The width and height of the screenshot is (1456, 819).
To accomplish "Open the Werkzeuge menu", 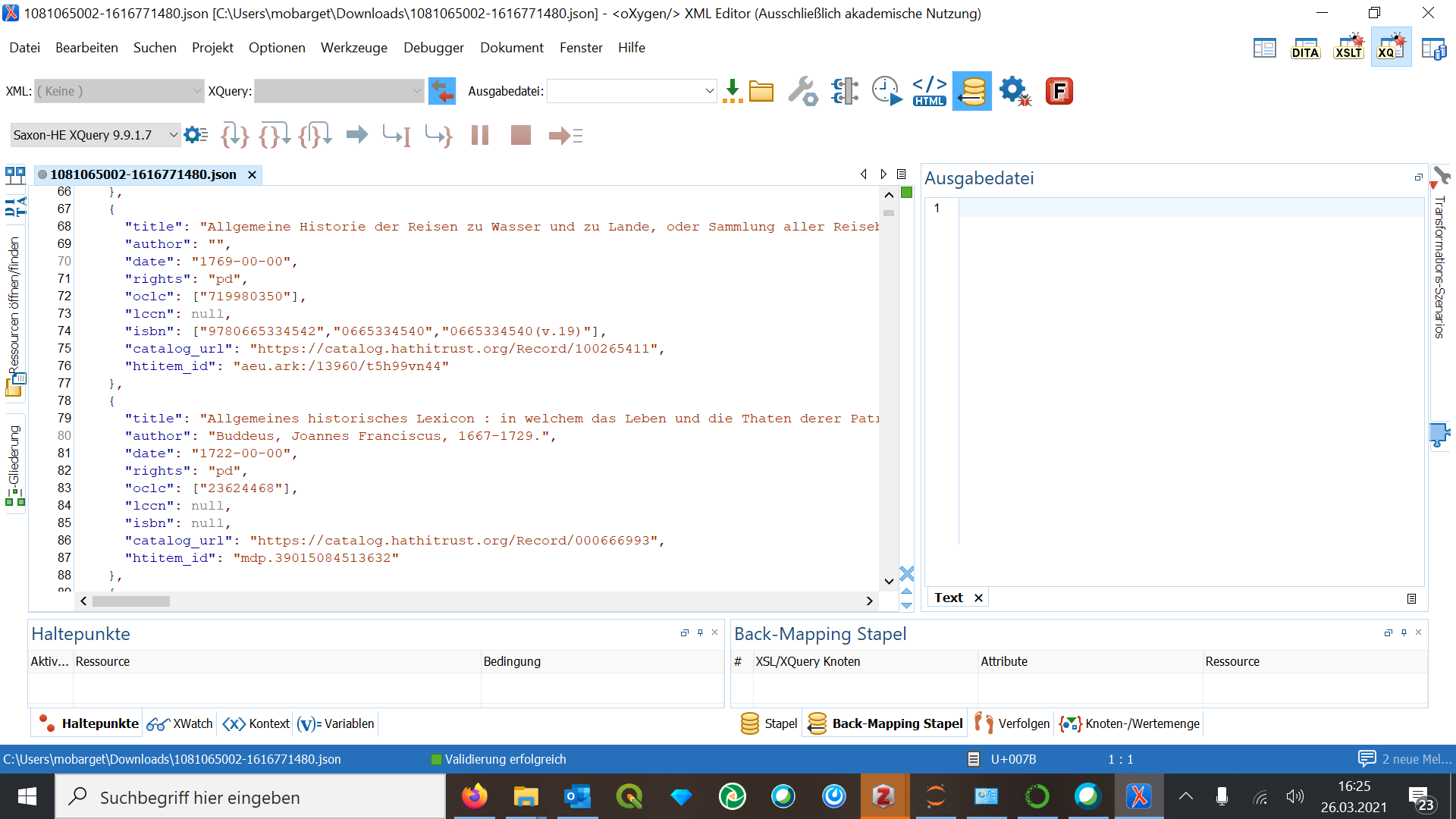I will 353,48.
